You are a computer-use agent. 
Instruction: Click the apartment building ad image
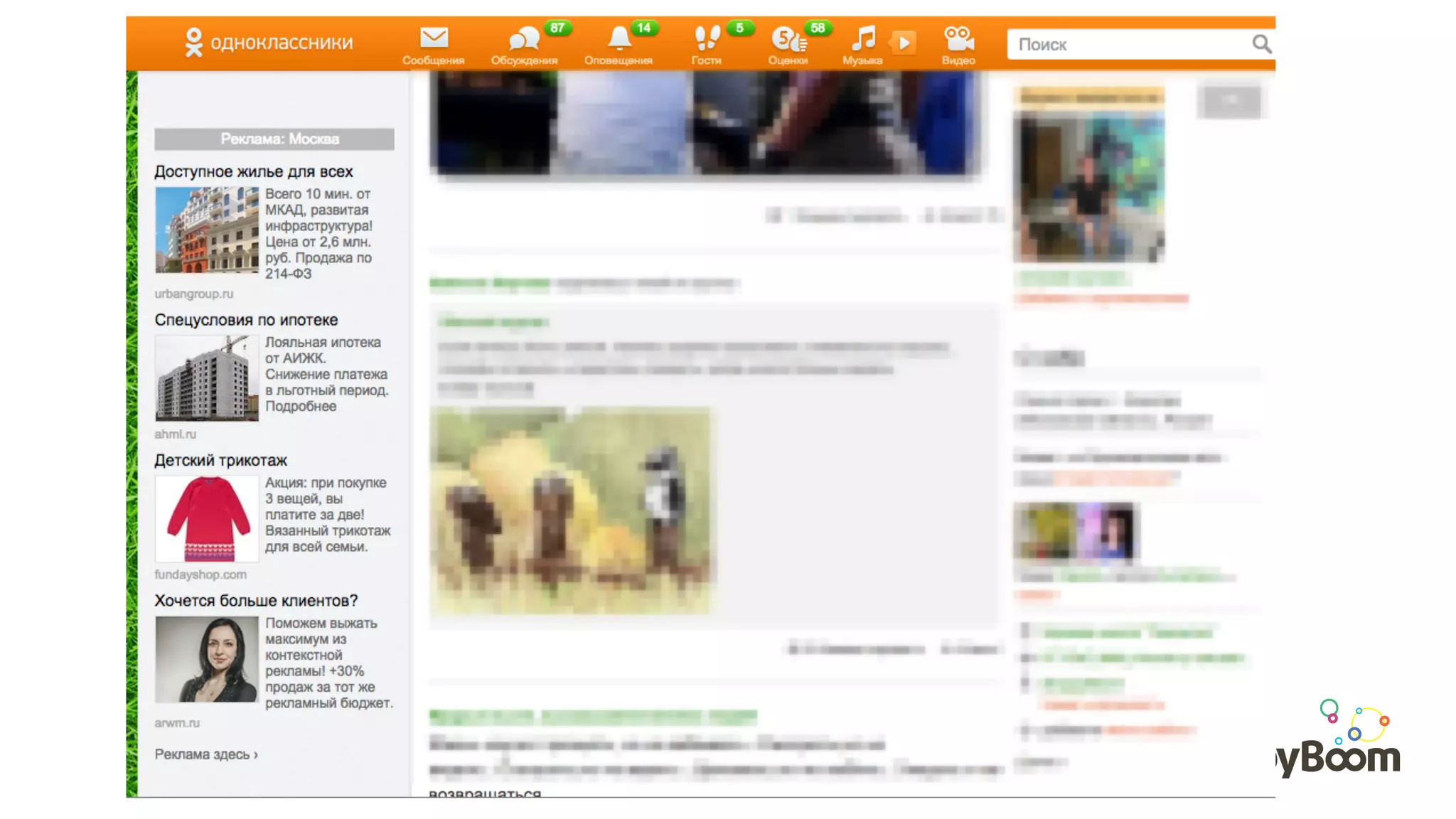click(207, 230)
